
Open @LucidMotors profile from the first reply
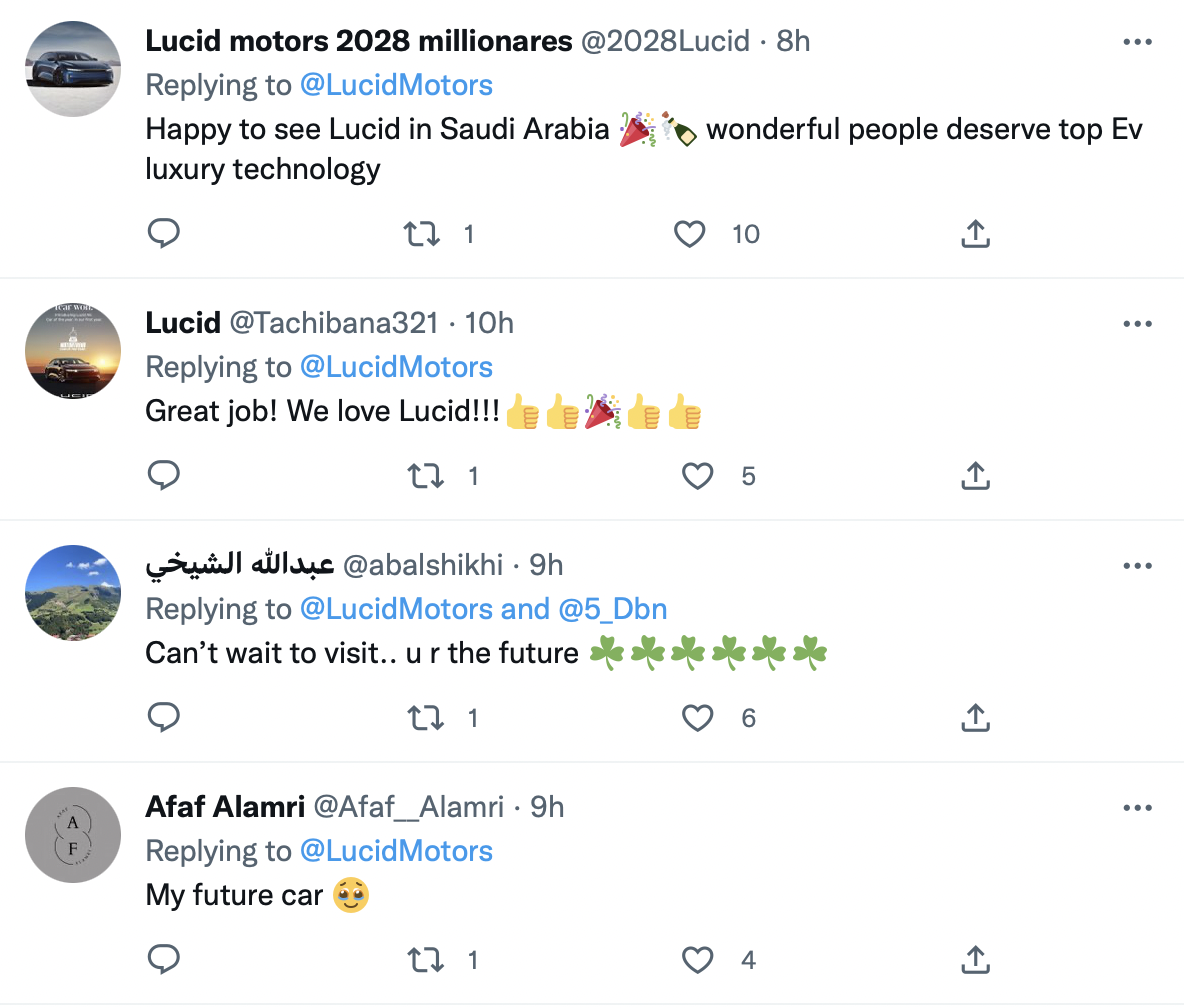396,85
